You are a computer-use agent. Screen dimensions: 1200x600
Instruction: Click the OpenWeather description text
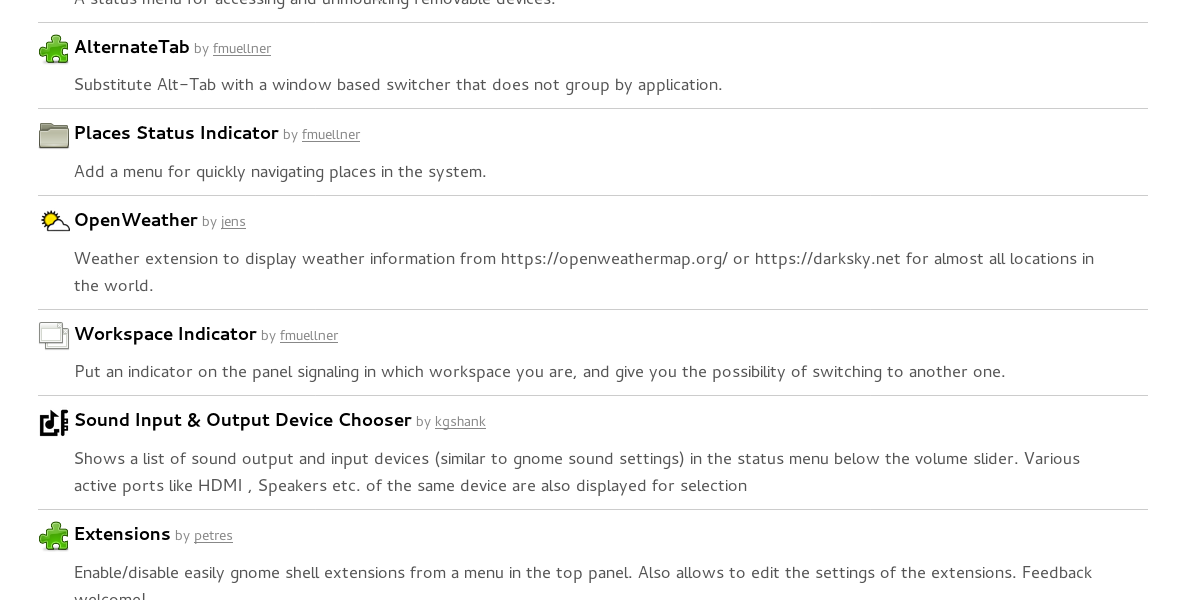click(x=584, y=273)
